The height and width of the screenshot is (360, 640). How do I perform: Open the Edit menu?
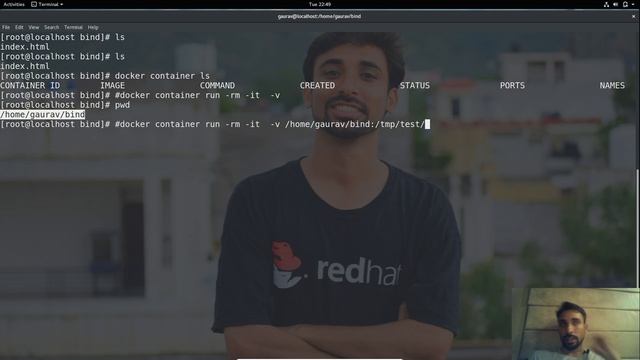click(19, 27)
